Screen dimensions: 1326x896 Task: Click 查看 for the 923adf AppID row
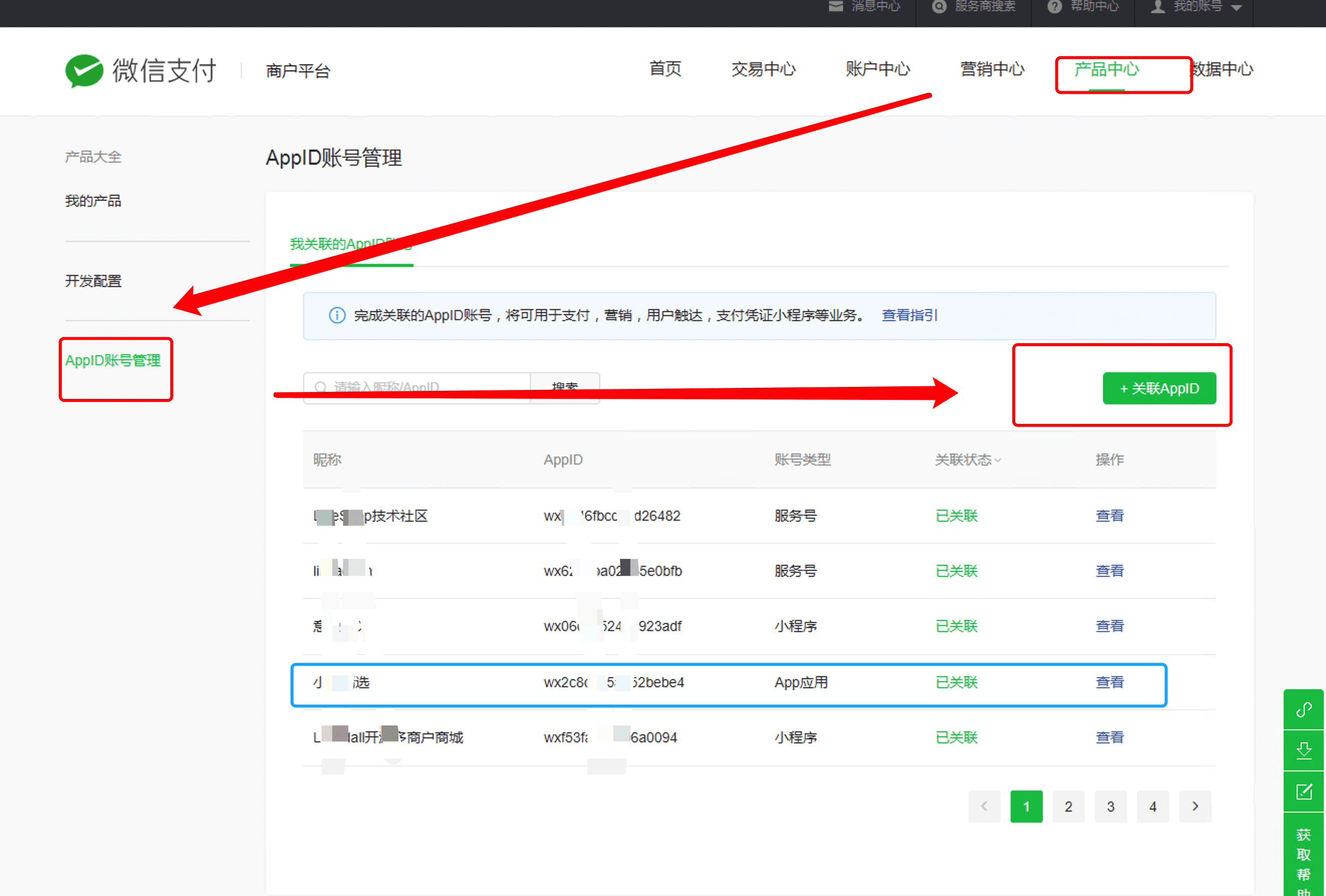click(1109, 626)
